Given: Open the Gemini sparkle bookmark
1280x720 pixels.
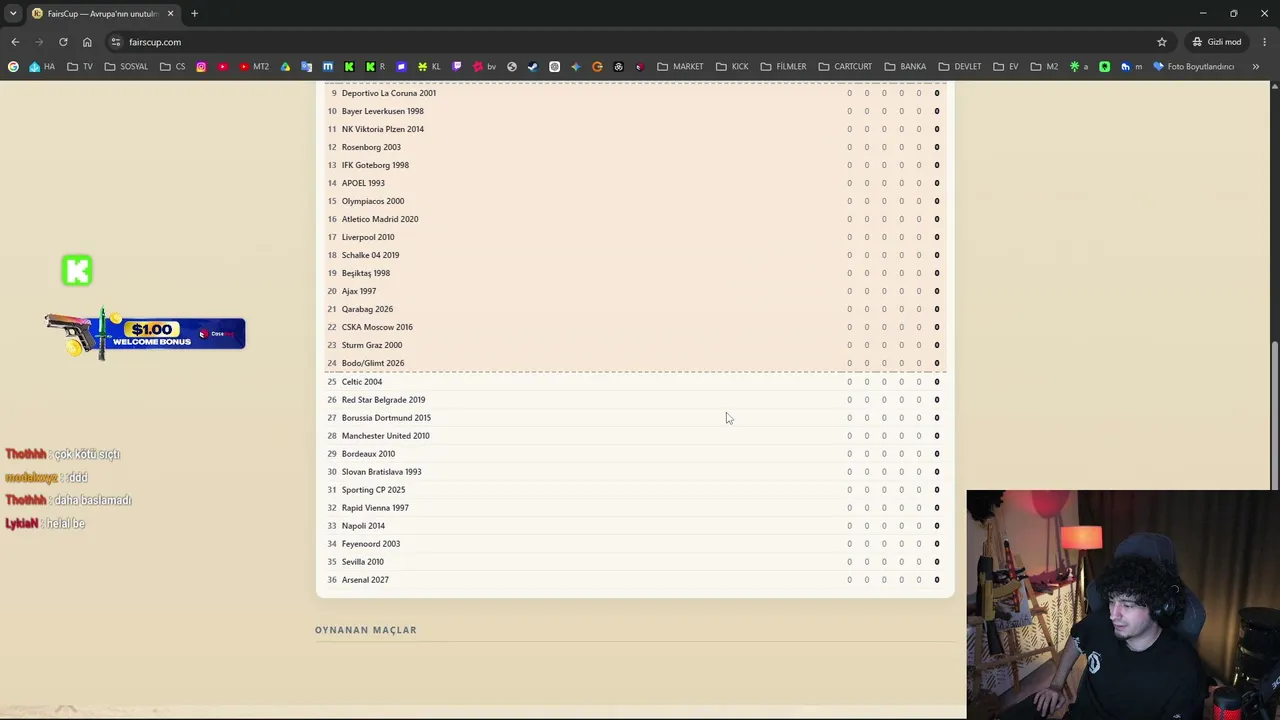Looking at the screenshot, I should pos(575,67).
